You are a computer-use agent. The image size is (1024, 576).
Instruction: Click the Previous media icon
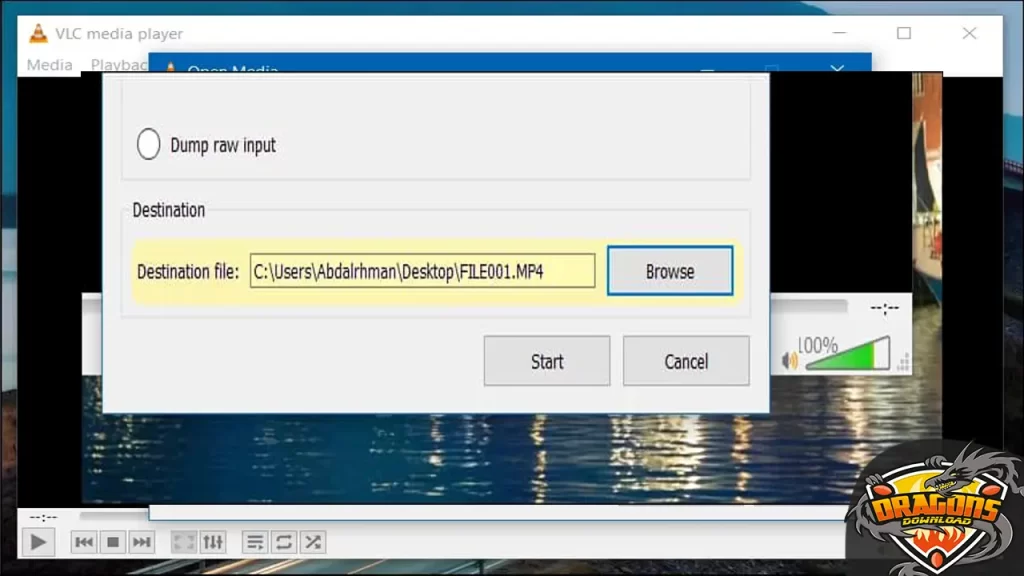(x=83, y=541)
